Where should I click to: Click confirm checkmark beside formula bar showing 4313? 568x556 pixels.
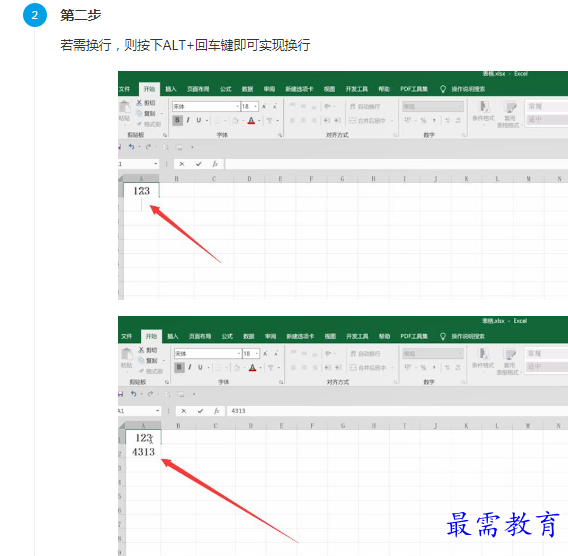click(200, 411)
